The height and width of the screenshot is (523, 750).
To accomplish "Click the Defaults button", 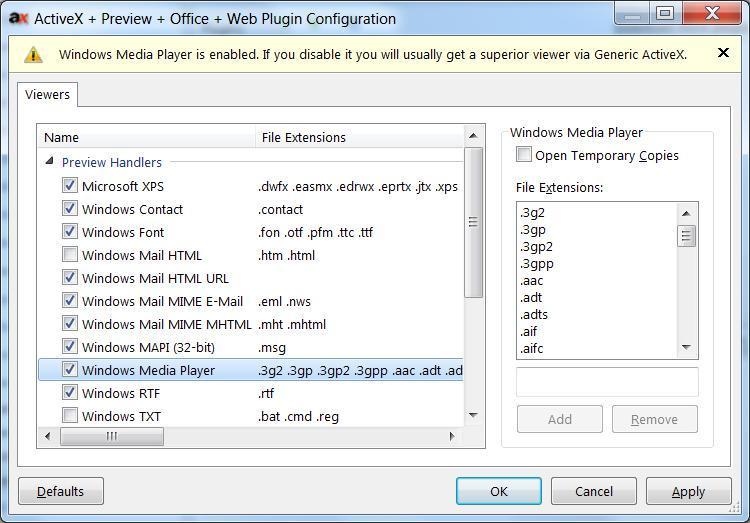I will [x=61, y=491].
